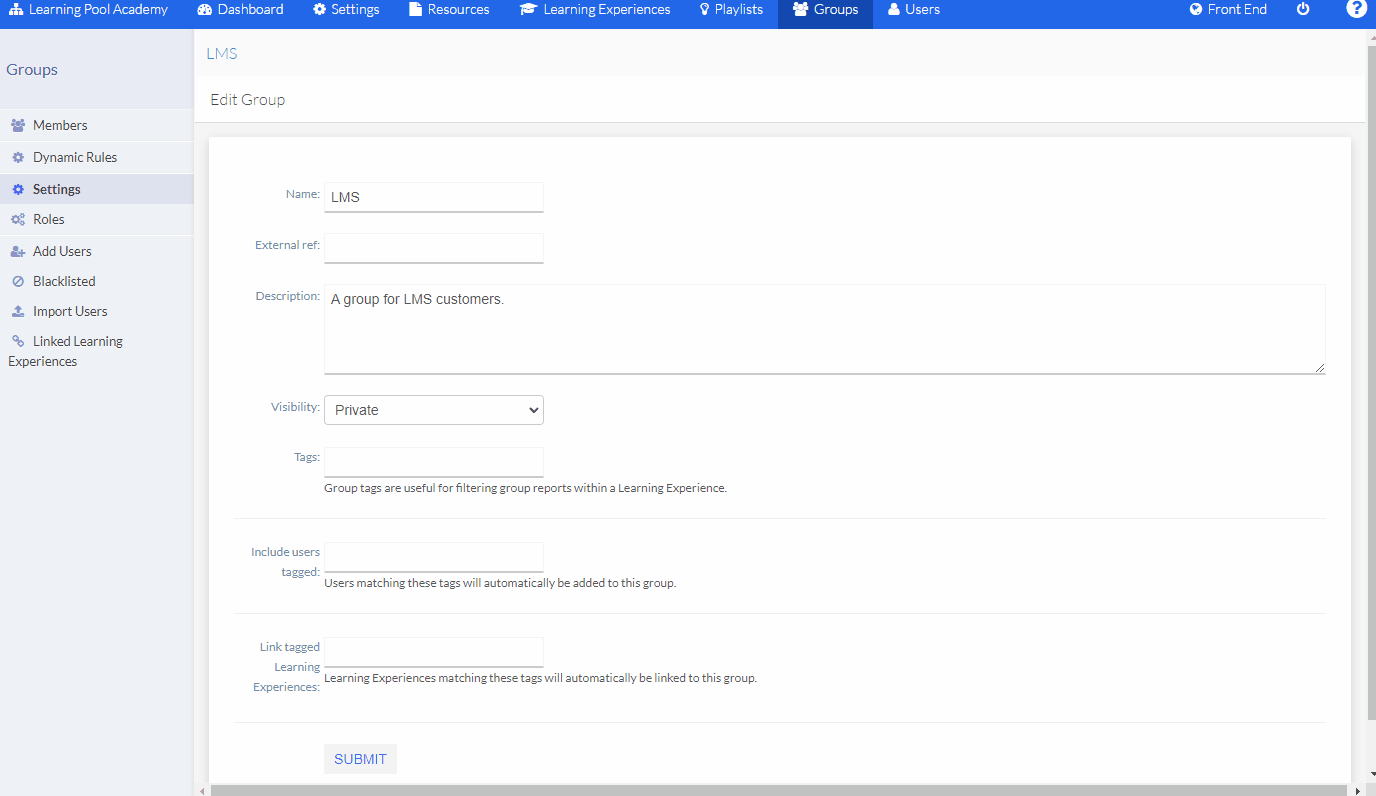Viewport: 1376px width, 796px height.
Task: Focus the External ref input field
Action: [x=433, y=248]
